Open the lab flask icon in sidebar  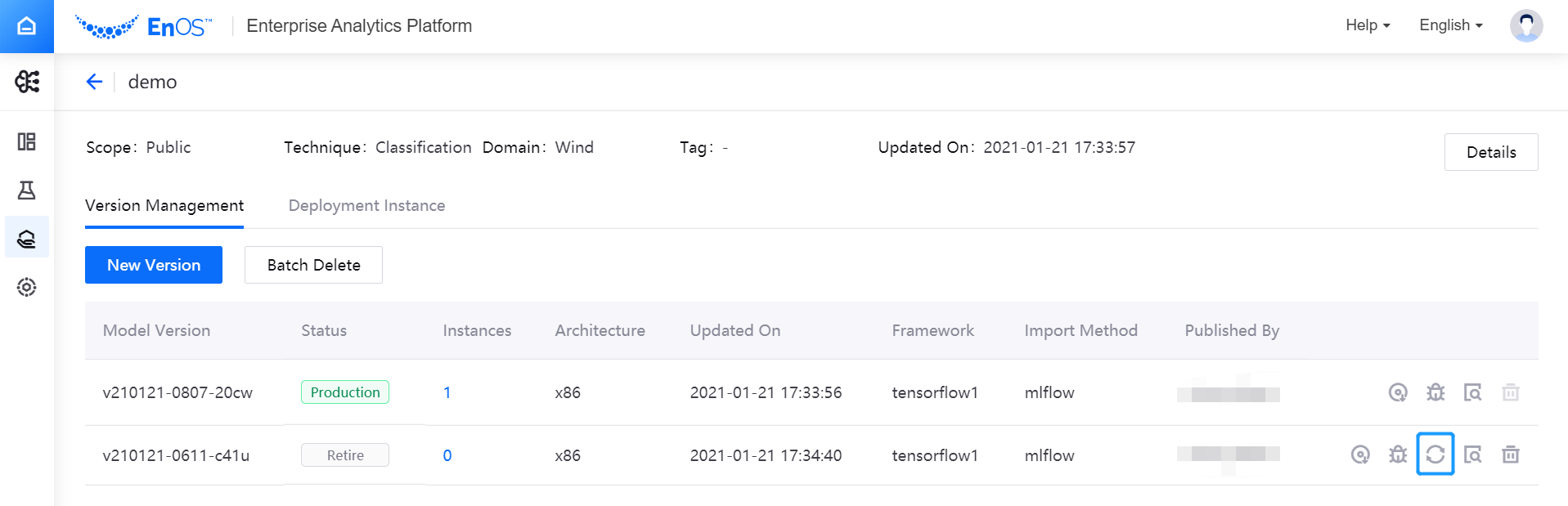point(26,190)
